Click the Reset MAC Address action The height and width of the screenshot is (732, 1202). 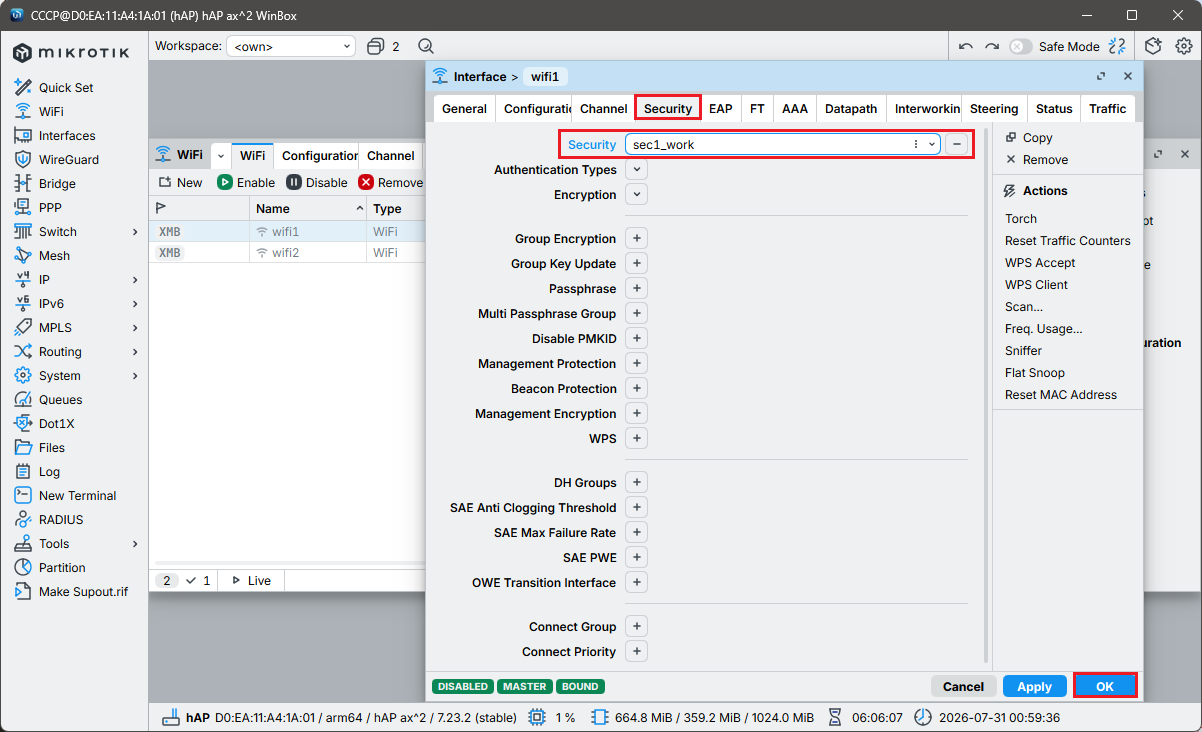[1060, 394]
